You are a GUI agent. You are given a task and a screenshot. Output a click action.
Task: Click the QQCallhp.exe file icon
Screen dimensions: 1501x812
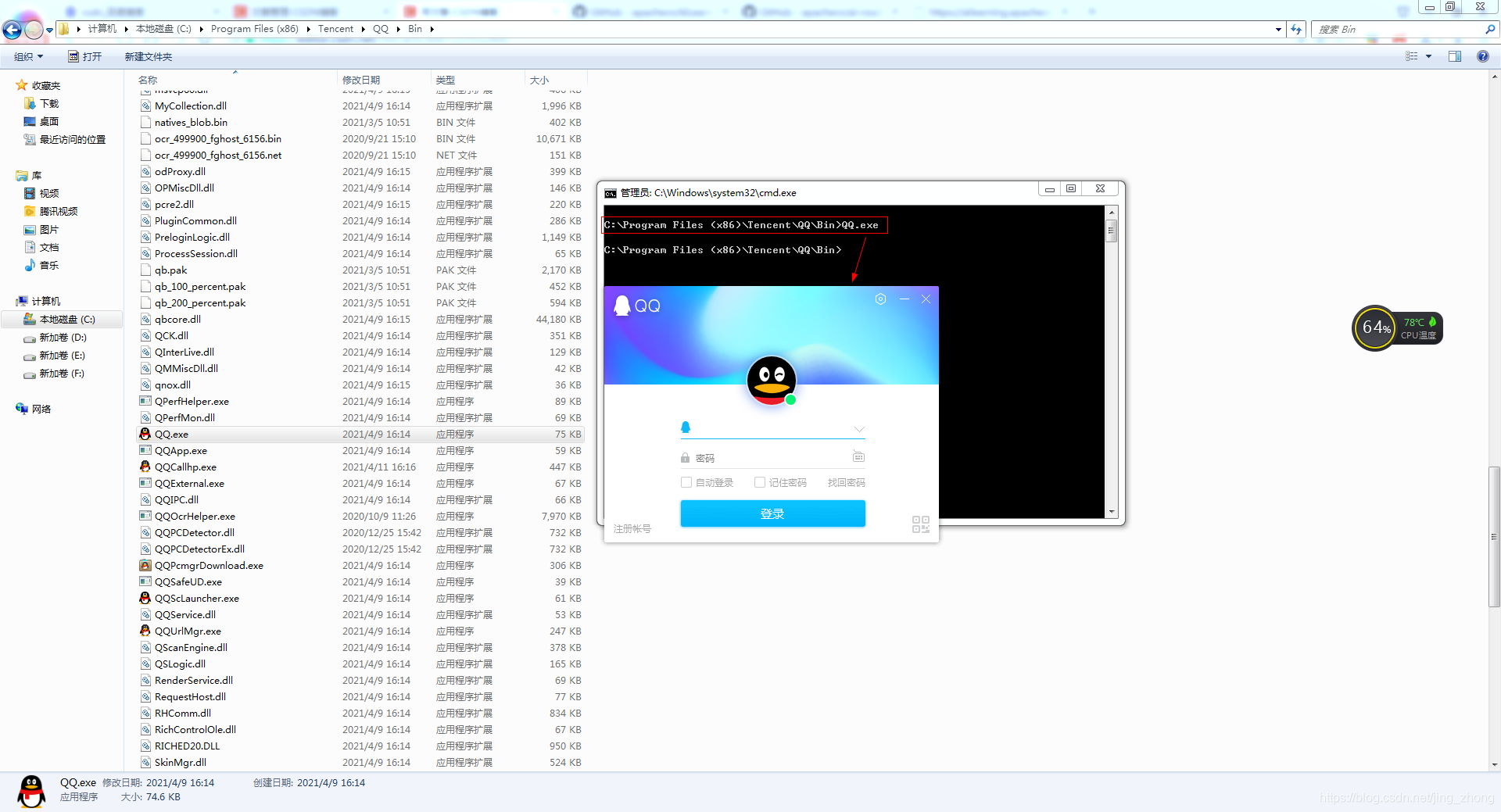click(x=145, y=467)
